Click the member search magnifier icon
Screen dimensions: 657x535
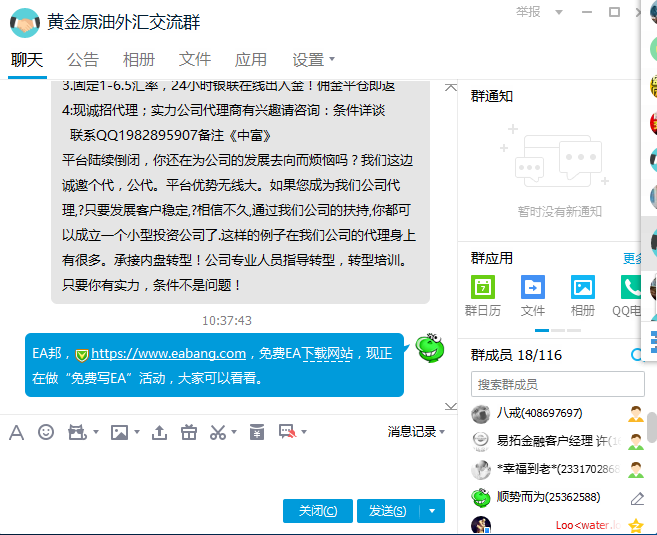pyautogui.click(x=636, y=355)
